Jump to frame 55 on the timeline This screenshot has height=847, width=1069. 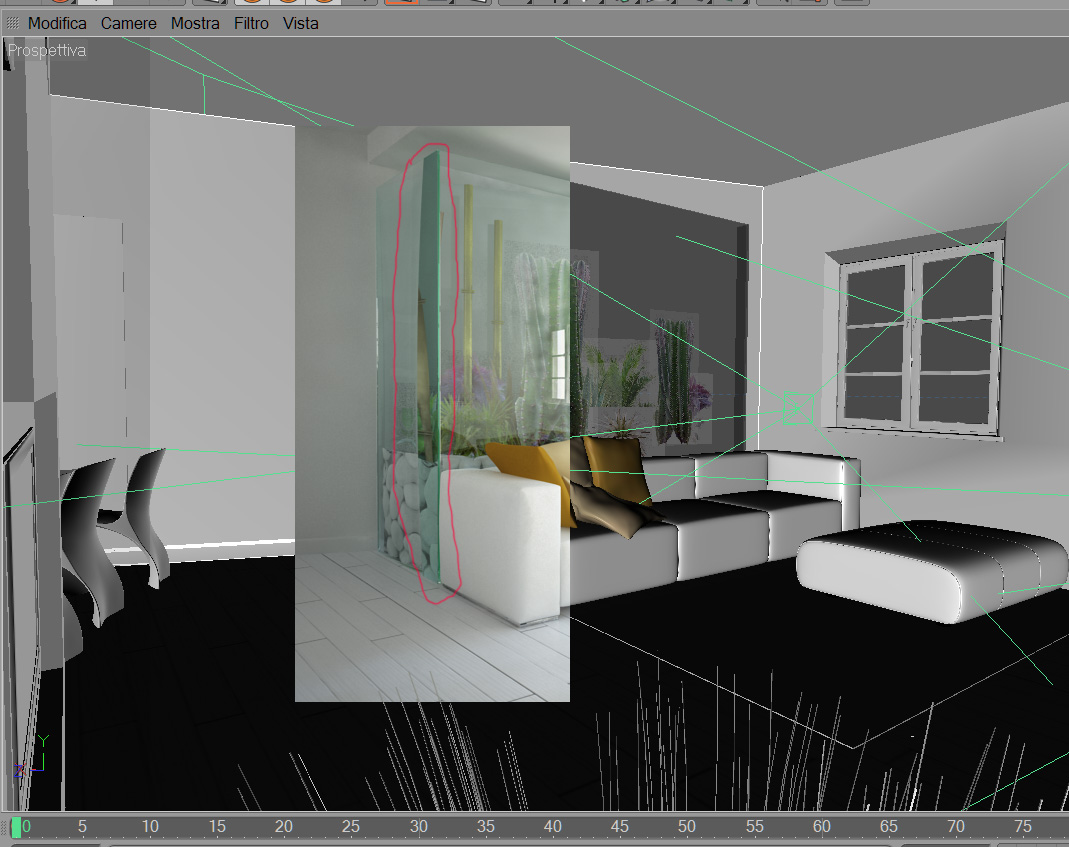point(754,827)
